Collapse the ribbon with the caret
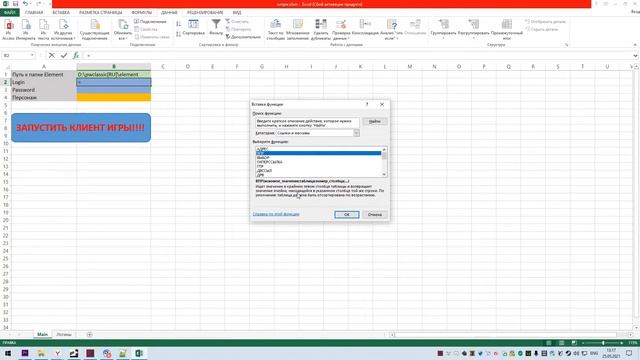This screenshot has height=360, width=640. click(x=635, y=45)
